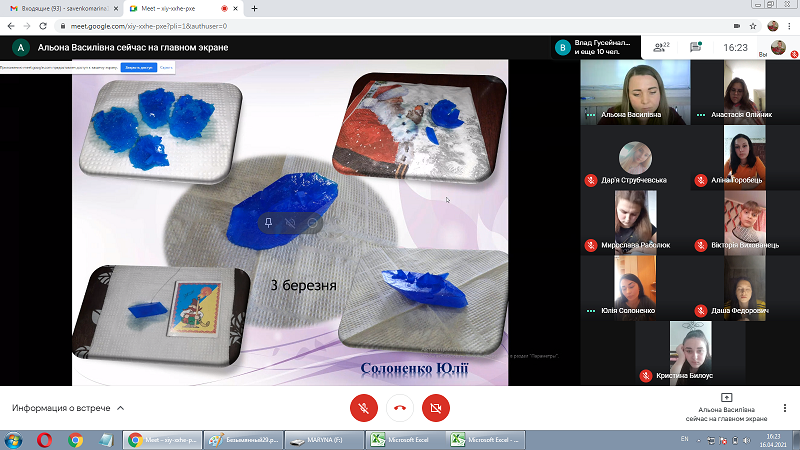800x450 pixels.
Task: Reload the Meet page
Action: (43, 26)
